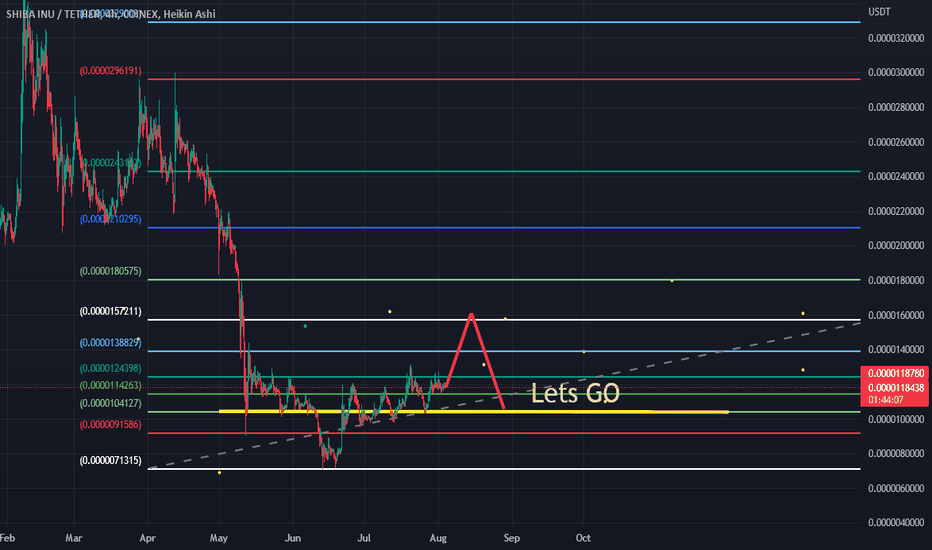The height and width of the screenshot is (550, 932).
Task: Click price scale value 0.0000240000
Action: point(896,177)
